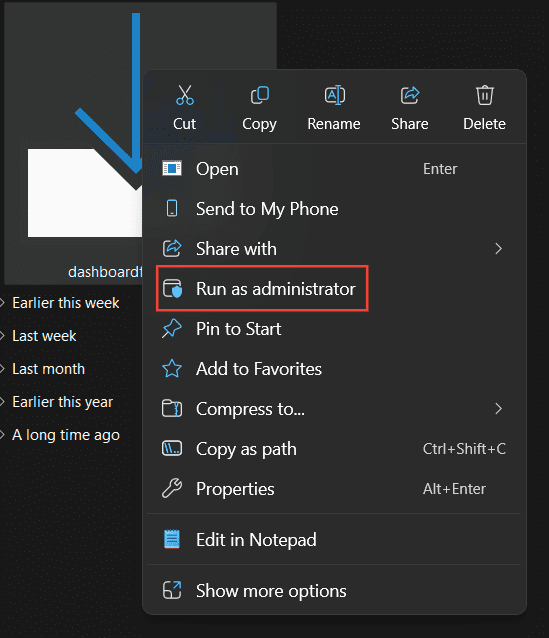
Task: Click the Copy icon in context menu
Action: coord(260,95)
